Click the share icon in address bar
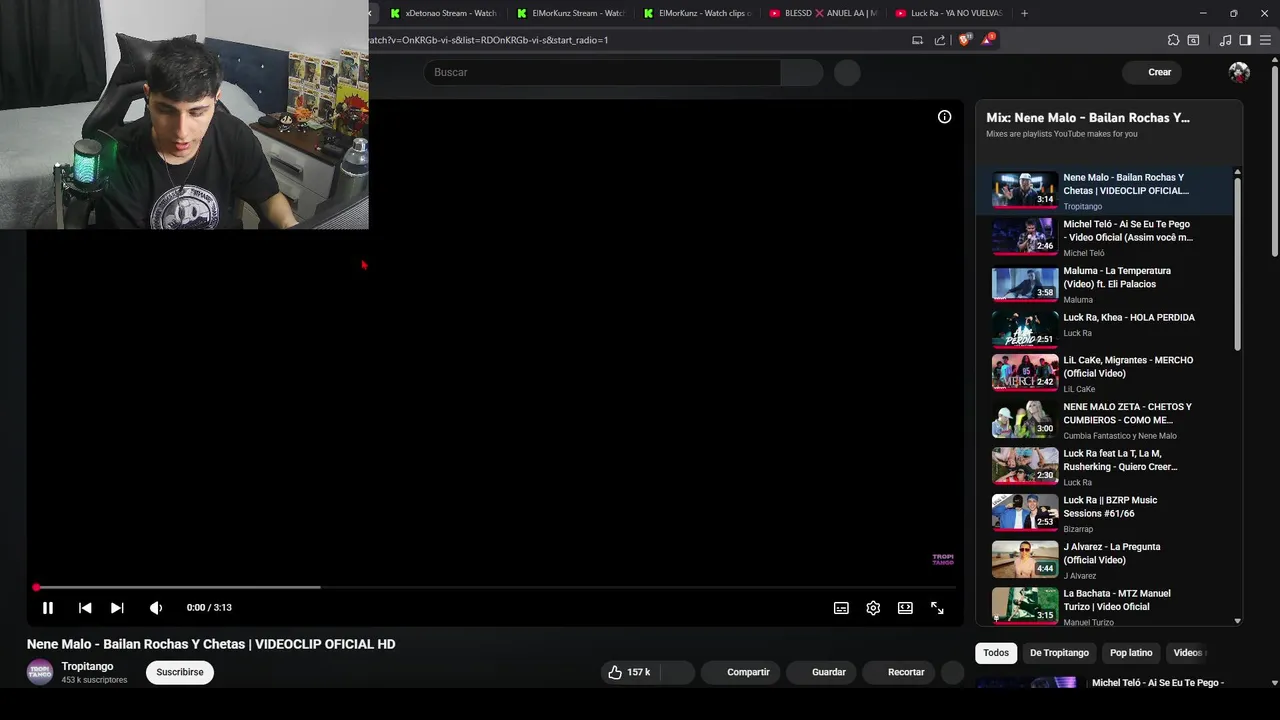1280x720 pixels. tap(940, 40)
